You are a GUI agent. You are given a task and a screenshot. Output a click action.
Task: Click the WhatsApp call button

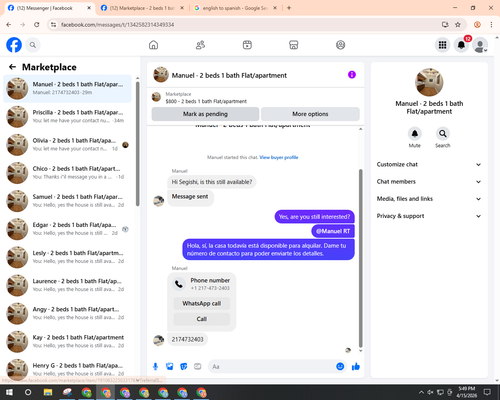click(x=202, y=303)
